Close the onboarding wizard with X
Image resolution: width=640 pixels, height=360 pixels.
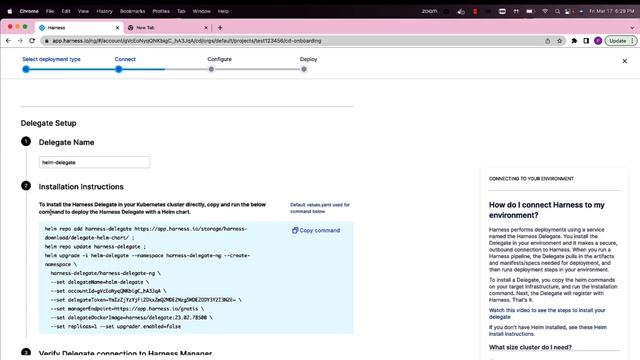pyautogui.click(x=624, y=61)
